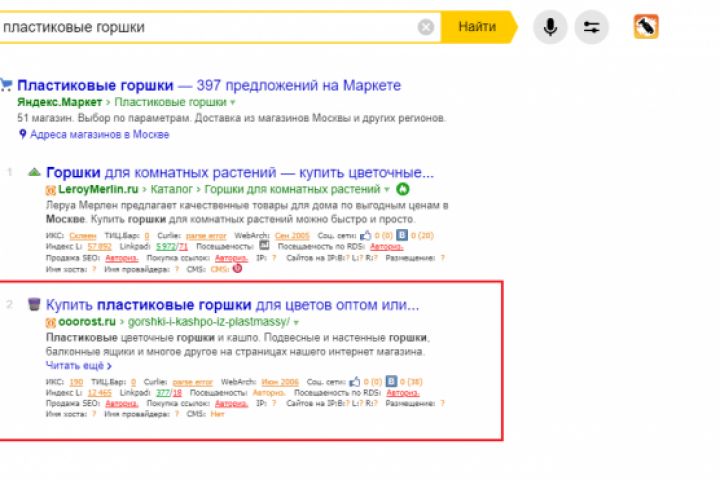Click Curlie 'parse error' in ooorost stats

coord(192,382)
